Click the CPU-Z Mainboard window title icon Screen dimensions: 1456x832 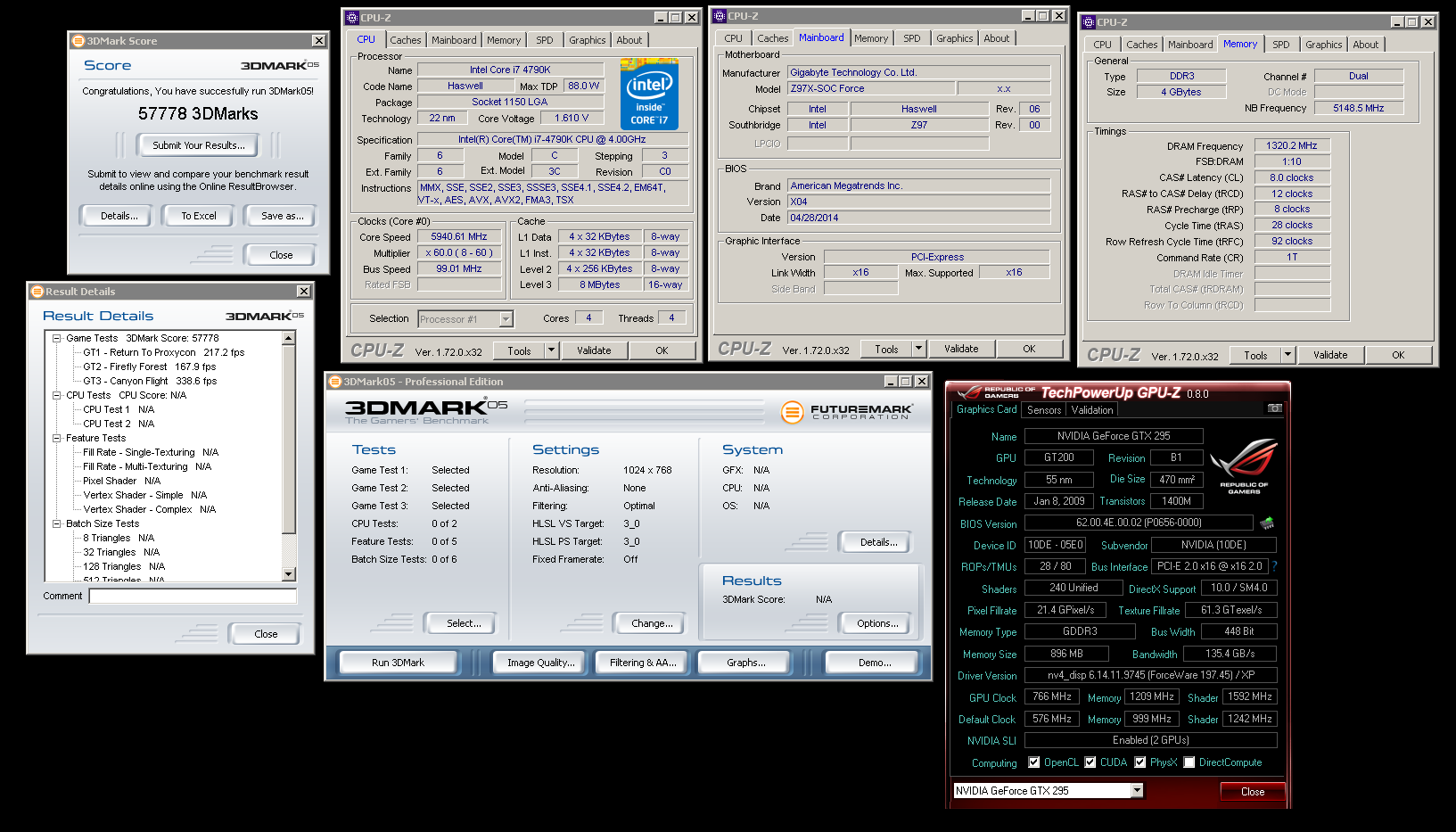720,16
